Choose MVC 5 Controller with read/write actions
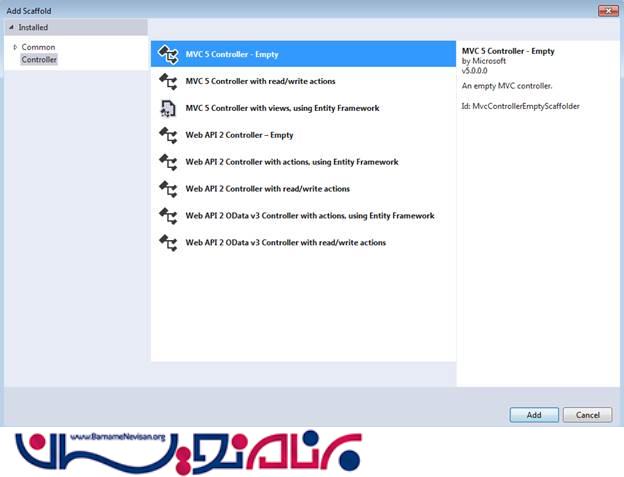Screen dimensions: 624x477 303,81
